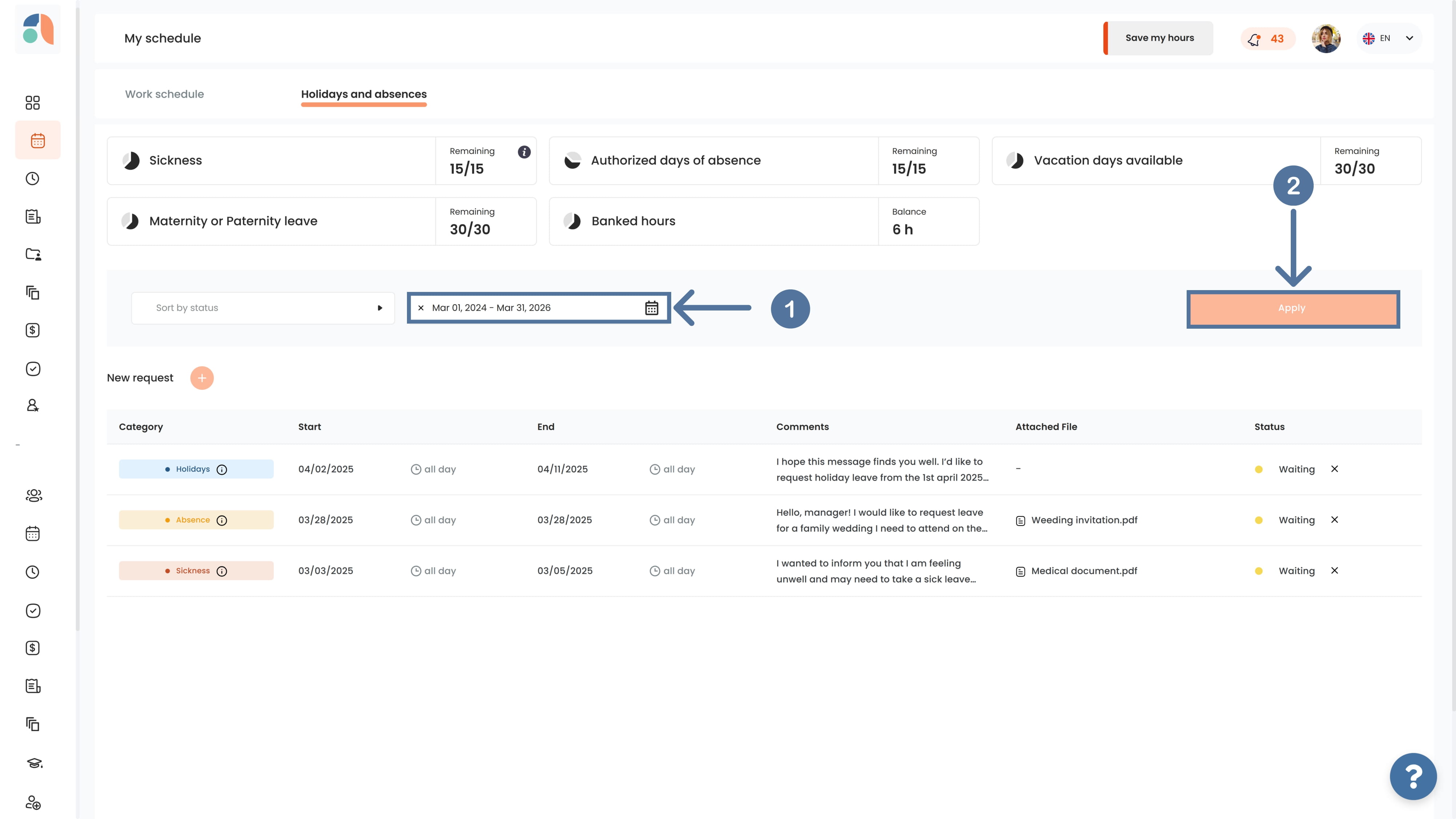Click the Category column header
The height and width of the screenshot is (819, 1456).
[x=141, y=427]
